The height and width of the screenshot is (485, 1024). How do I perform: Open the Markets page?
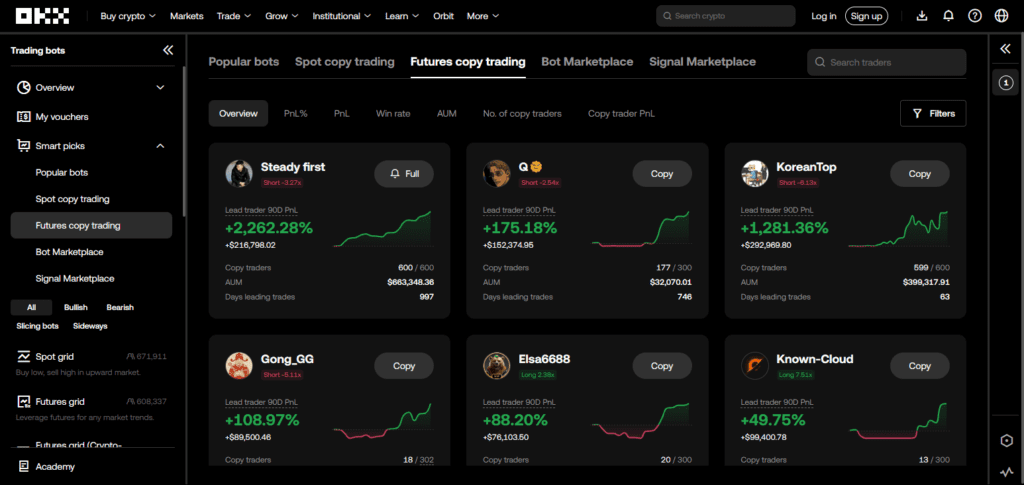click(187, 16)
